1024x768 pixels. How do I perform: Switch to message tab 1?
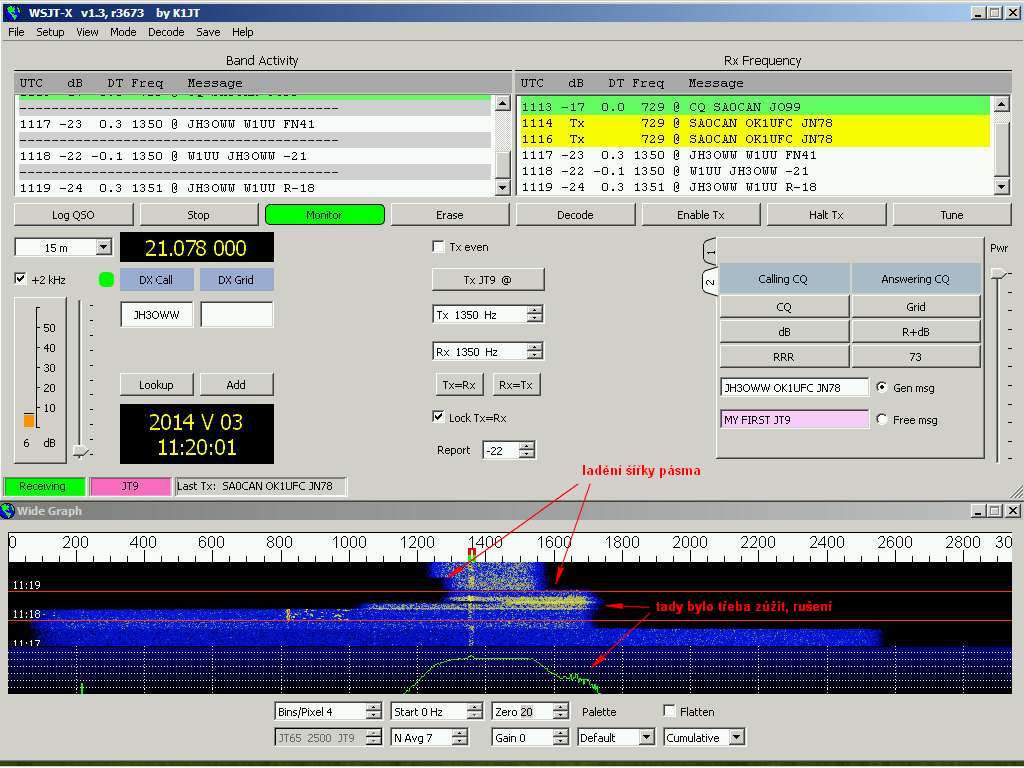[x=710, y=250]
